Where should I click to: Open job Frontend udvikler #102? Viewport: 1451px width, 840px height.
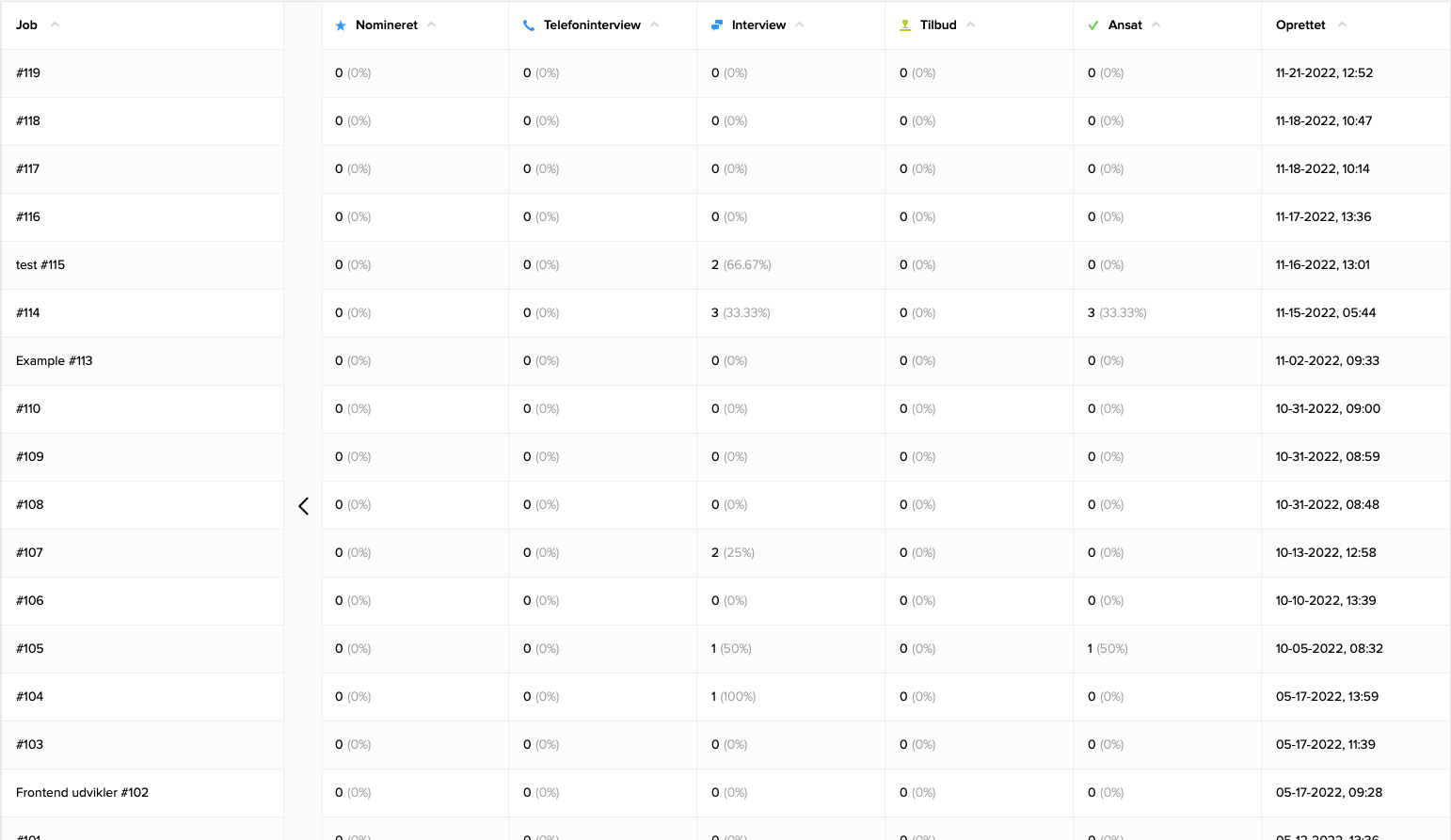(x=82, y=792)
